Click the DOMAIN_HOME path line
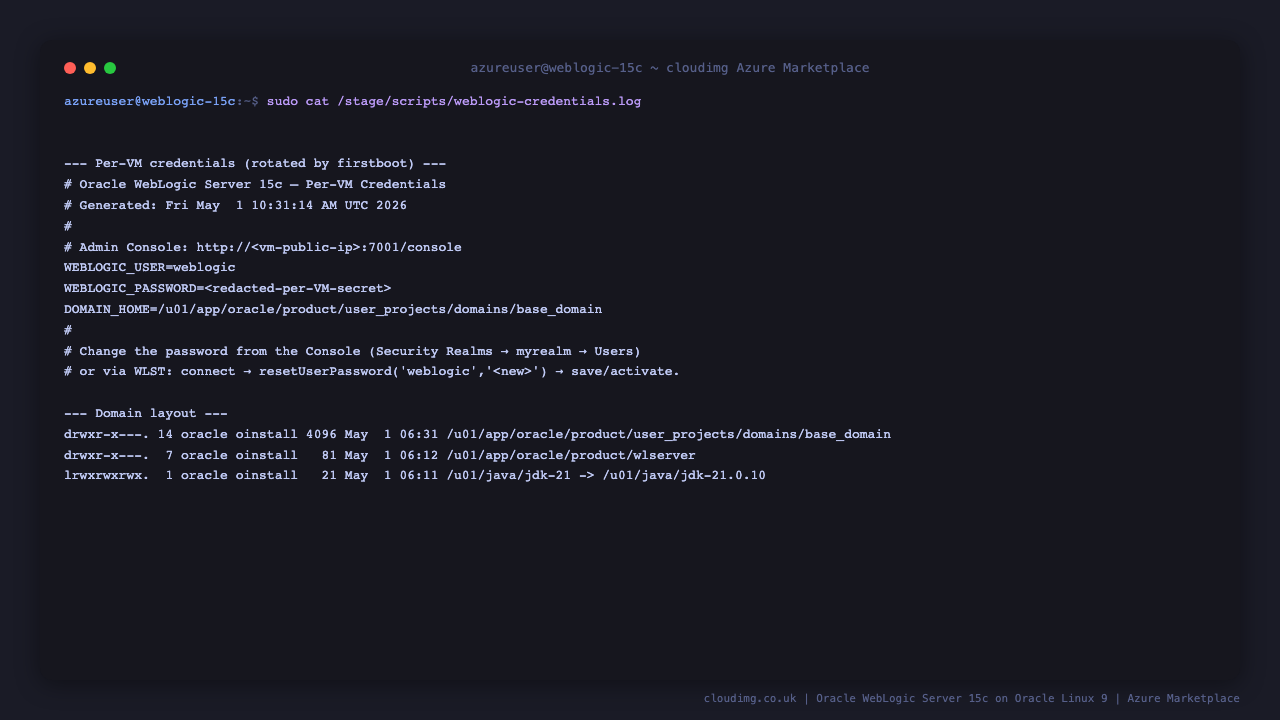The image size is (1280, 720). (333, 309)
